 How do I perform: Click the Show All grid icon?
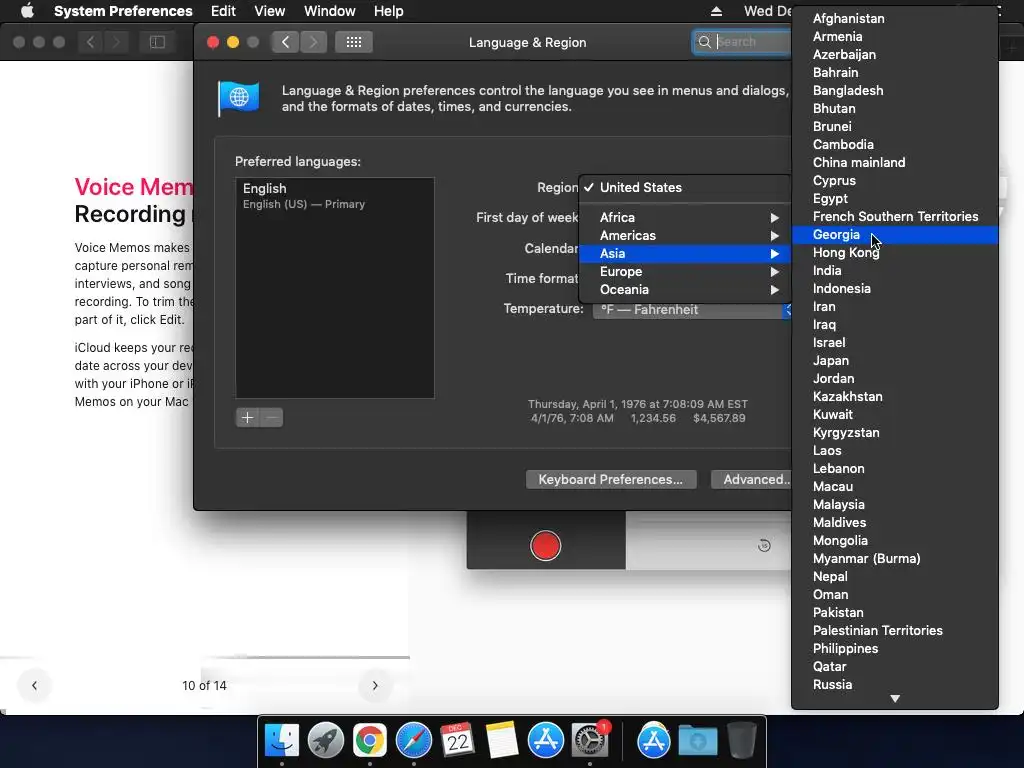coord(353,42)
